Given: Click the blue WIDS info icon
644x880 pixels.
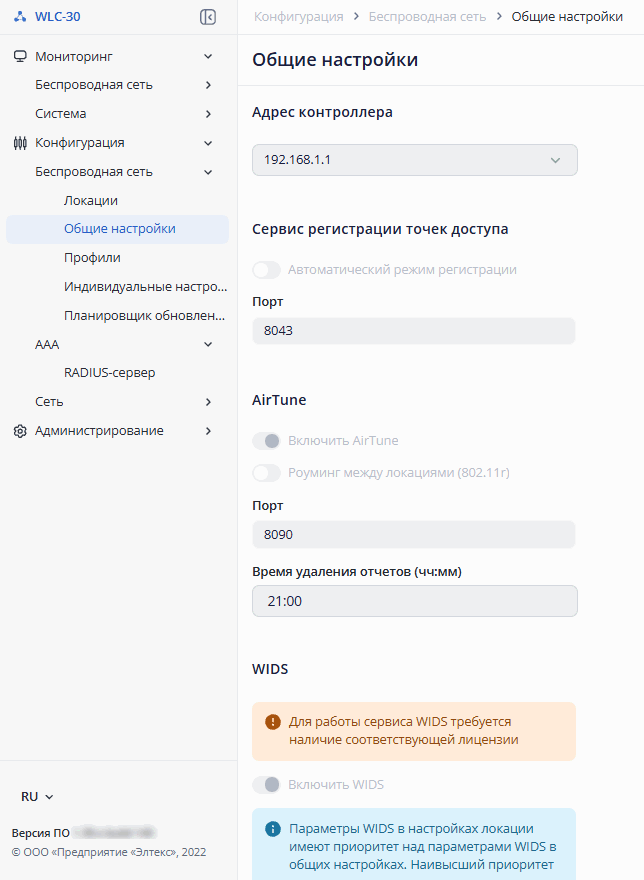Looking at the screenshot, I should pyautogui.click(x=273, y=829).
